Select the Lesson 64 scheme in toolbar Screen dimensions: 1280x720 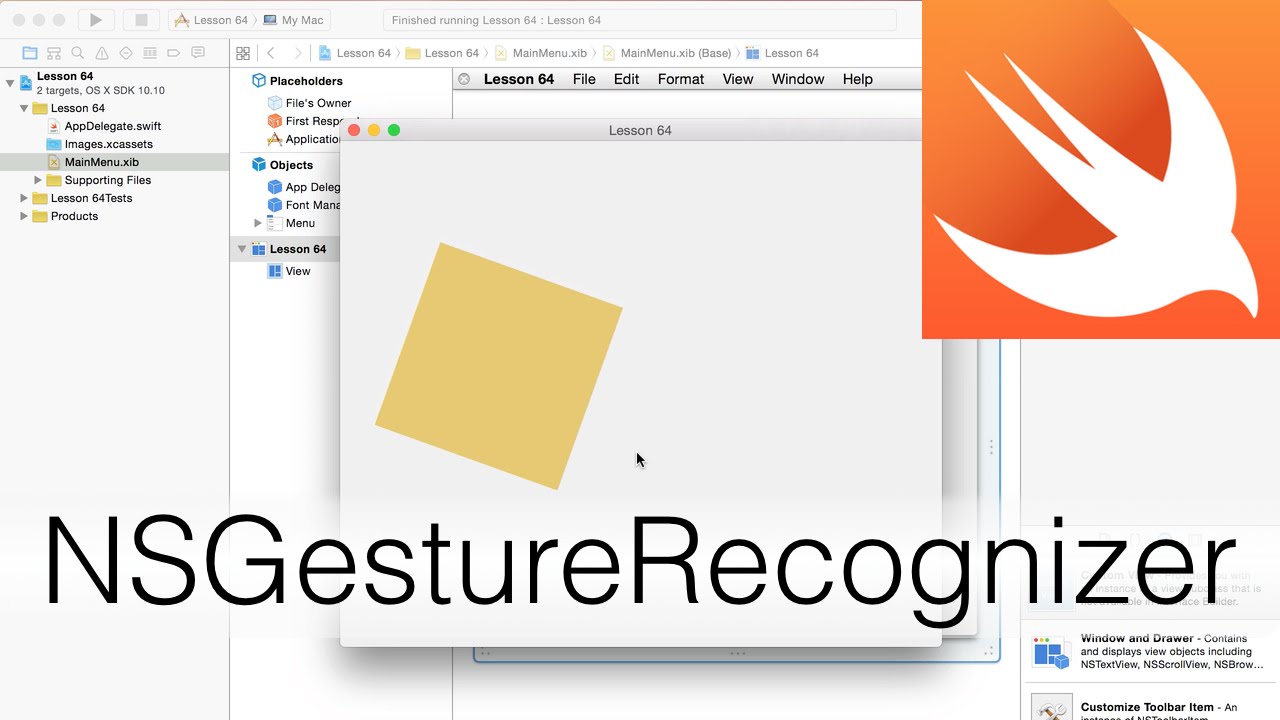point(211,20)
